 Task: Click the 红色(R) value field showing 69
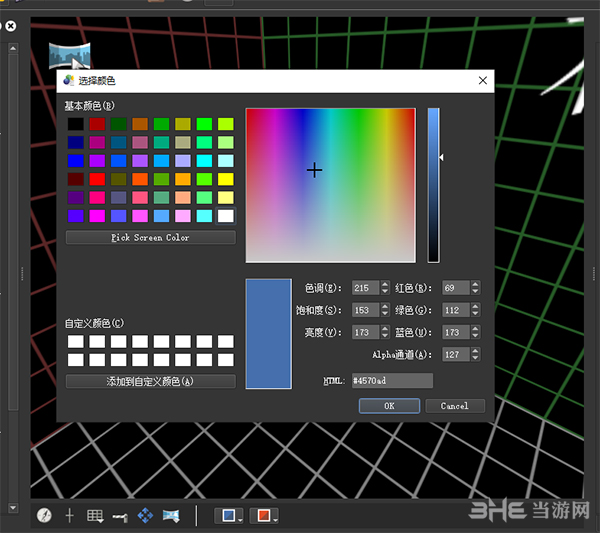(456, 288)
